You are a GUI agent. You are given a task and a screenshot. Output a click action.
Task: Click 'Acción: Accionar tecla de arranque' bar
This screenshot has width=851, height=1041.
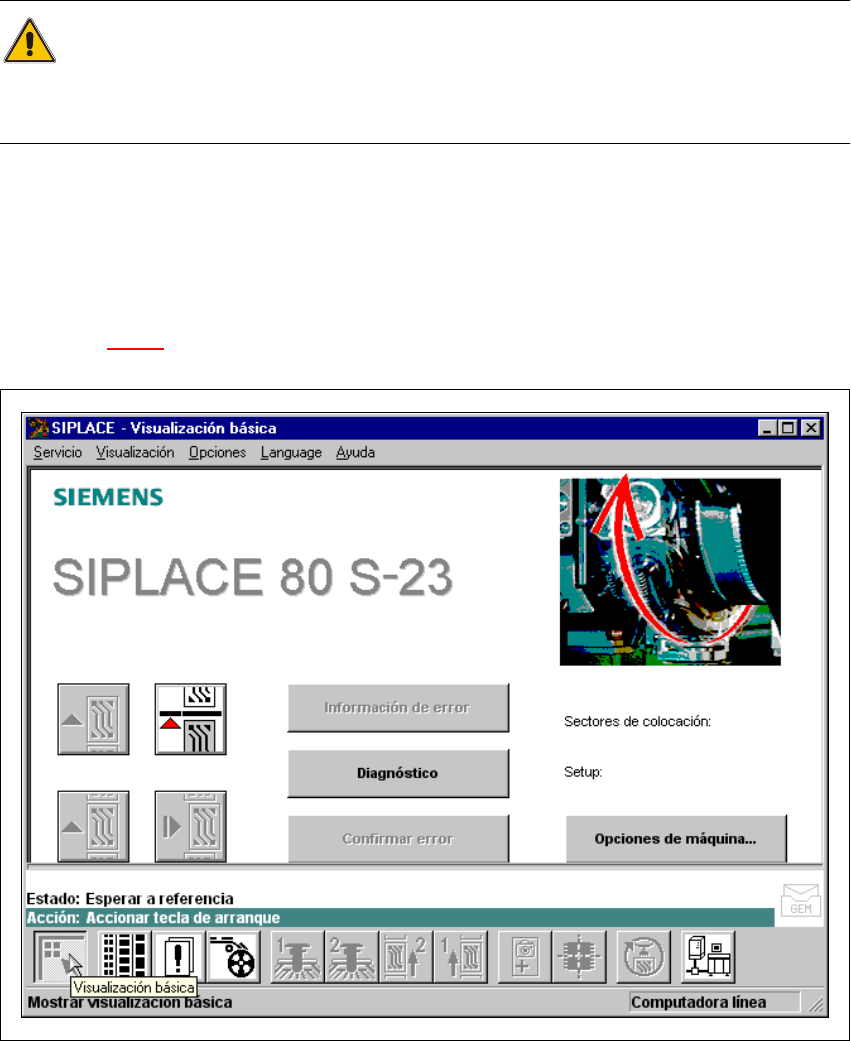pos(400,918)
